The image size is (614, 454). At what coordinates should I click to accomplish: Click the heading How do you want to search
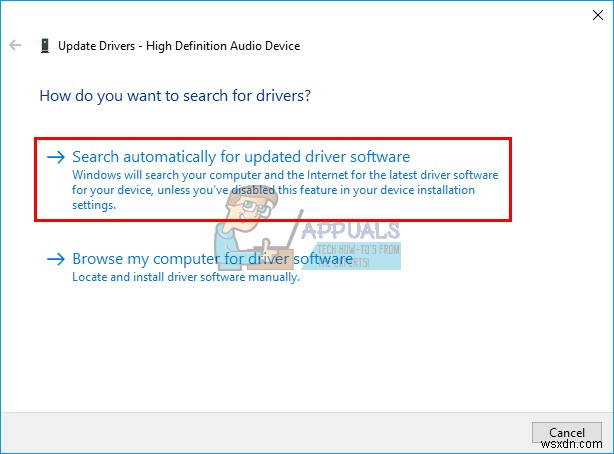click(x=175, y=96)
